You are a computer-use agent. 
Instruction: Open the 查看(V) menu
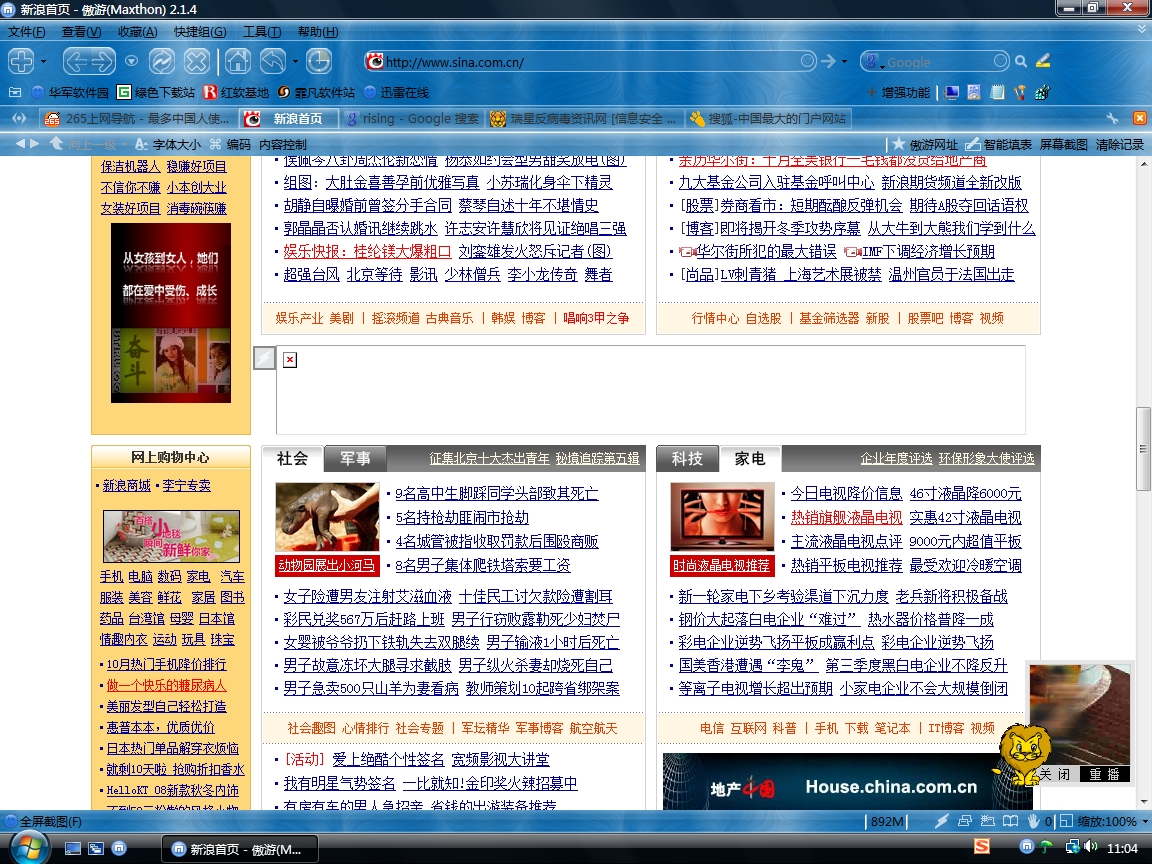click(82, 32)
